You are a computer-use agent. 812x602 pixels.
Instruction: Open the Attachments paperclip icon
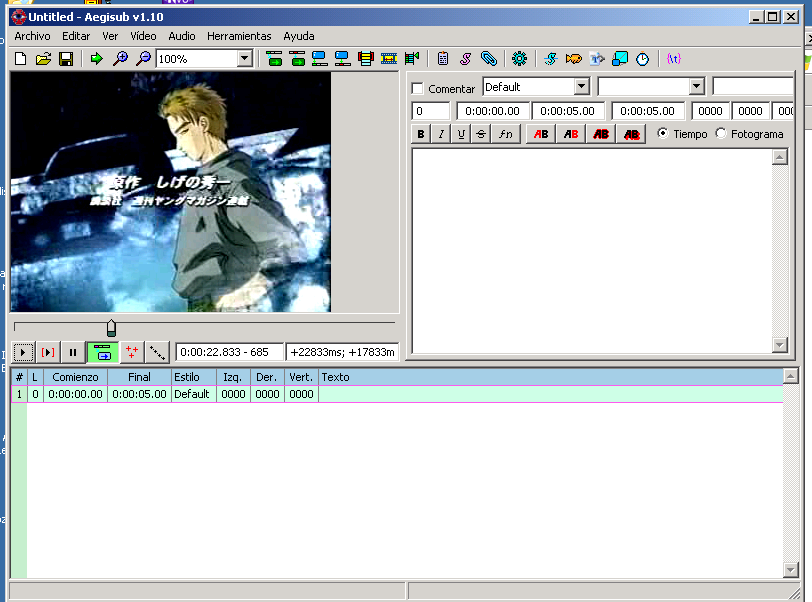(x=488, y=59)
